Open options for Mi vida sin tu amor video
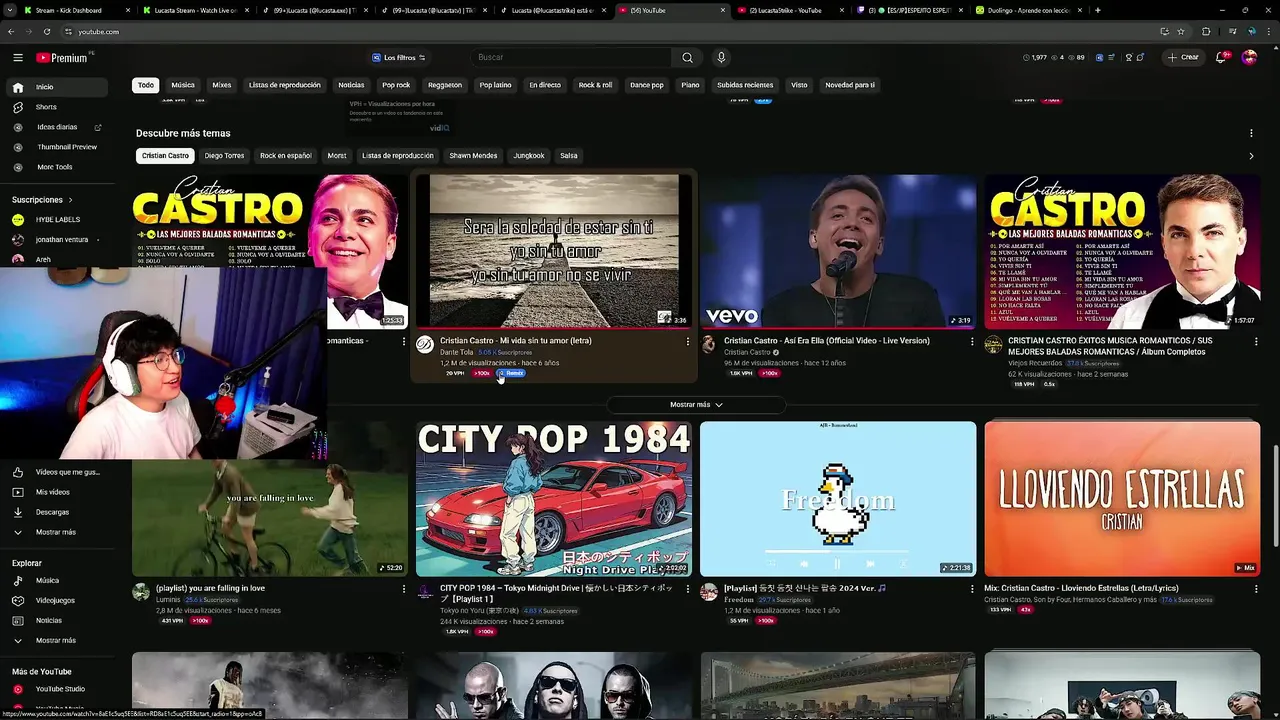 coord(687,341)
